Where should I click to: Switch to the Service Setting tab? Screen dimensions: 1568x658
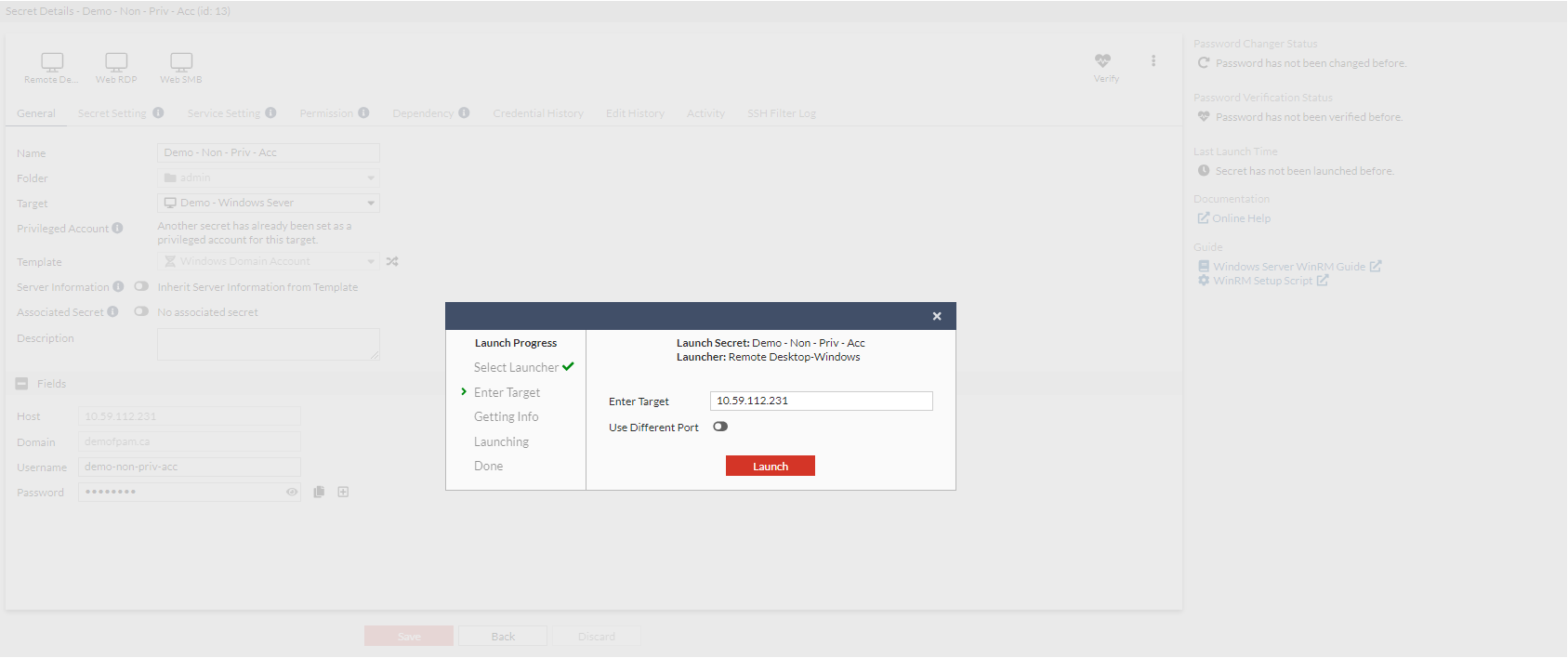224,113
